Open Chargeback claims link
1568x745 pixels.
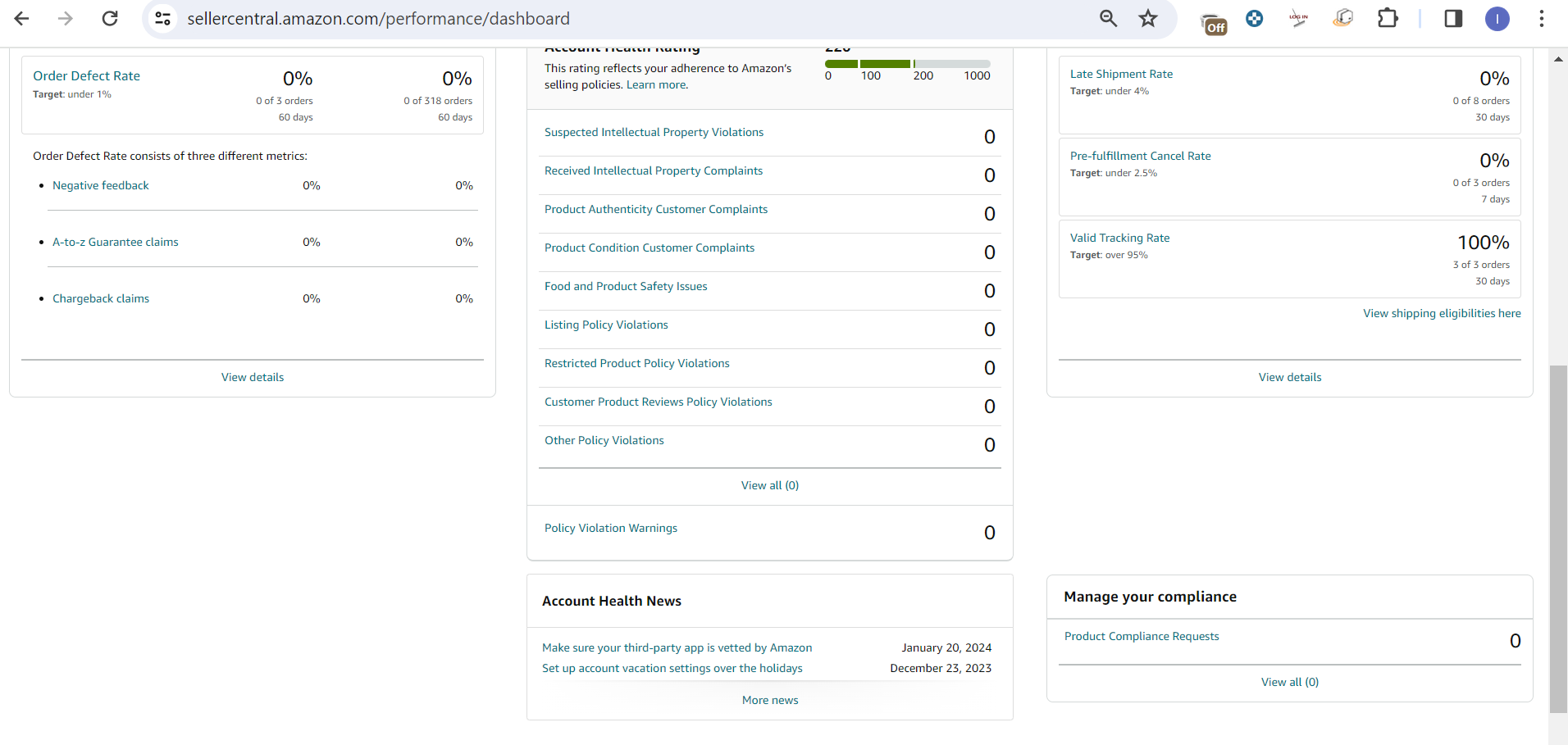pos(101,298)
